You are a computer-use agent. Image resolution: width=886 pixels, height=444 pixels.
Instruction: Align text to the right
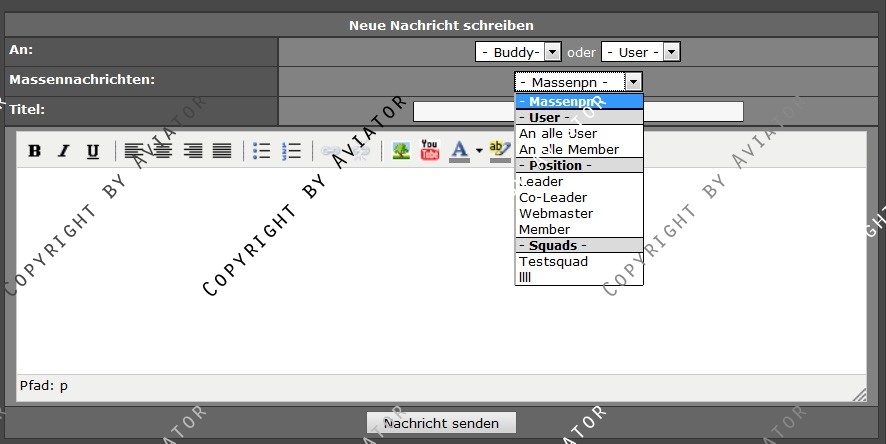pyautogui.click(x=192, y=151)
